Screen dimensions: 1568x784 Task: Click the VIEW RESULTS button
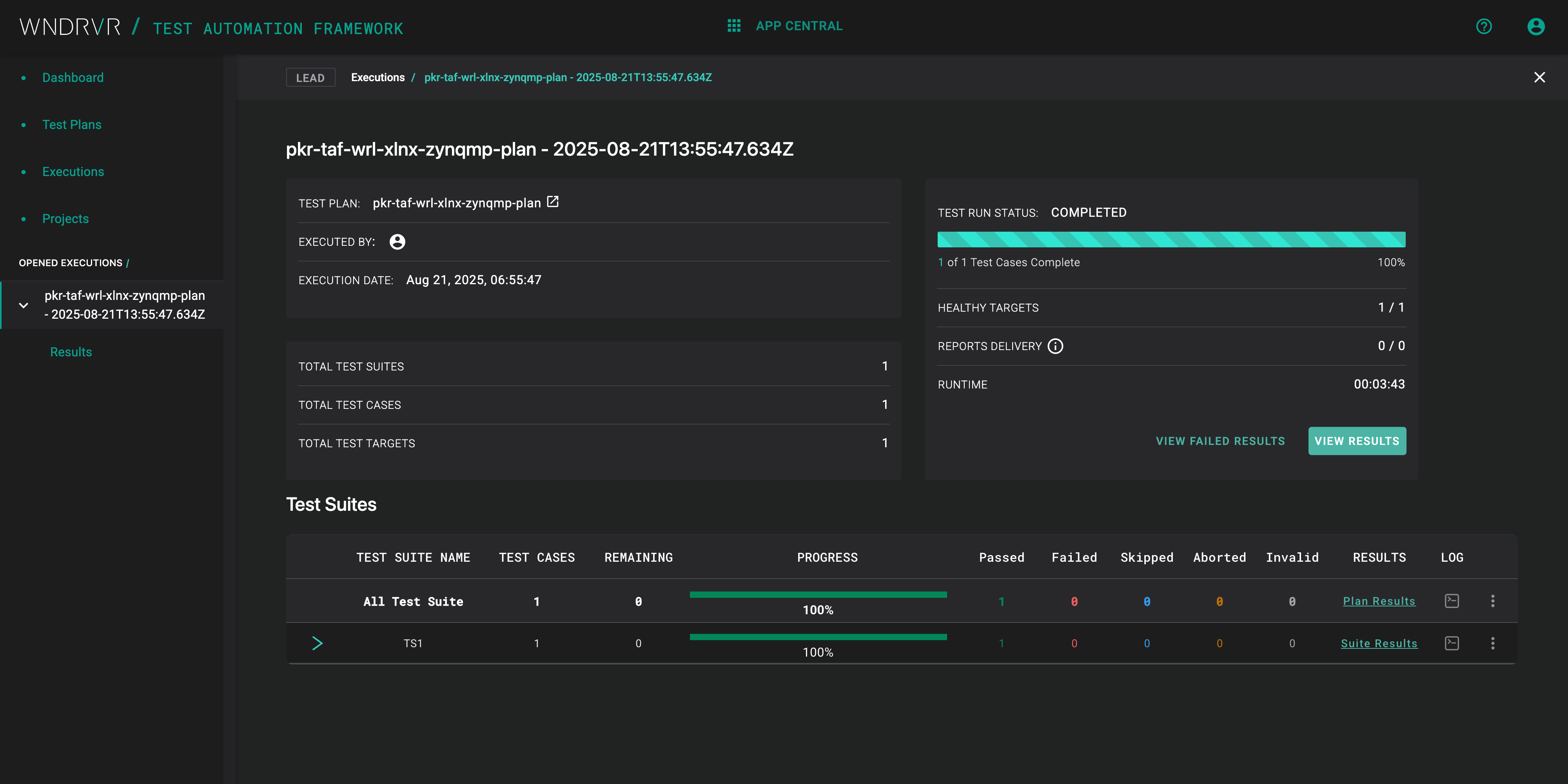[1357, 441]
